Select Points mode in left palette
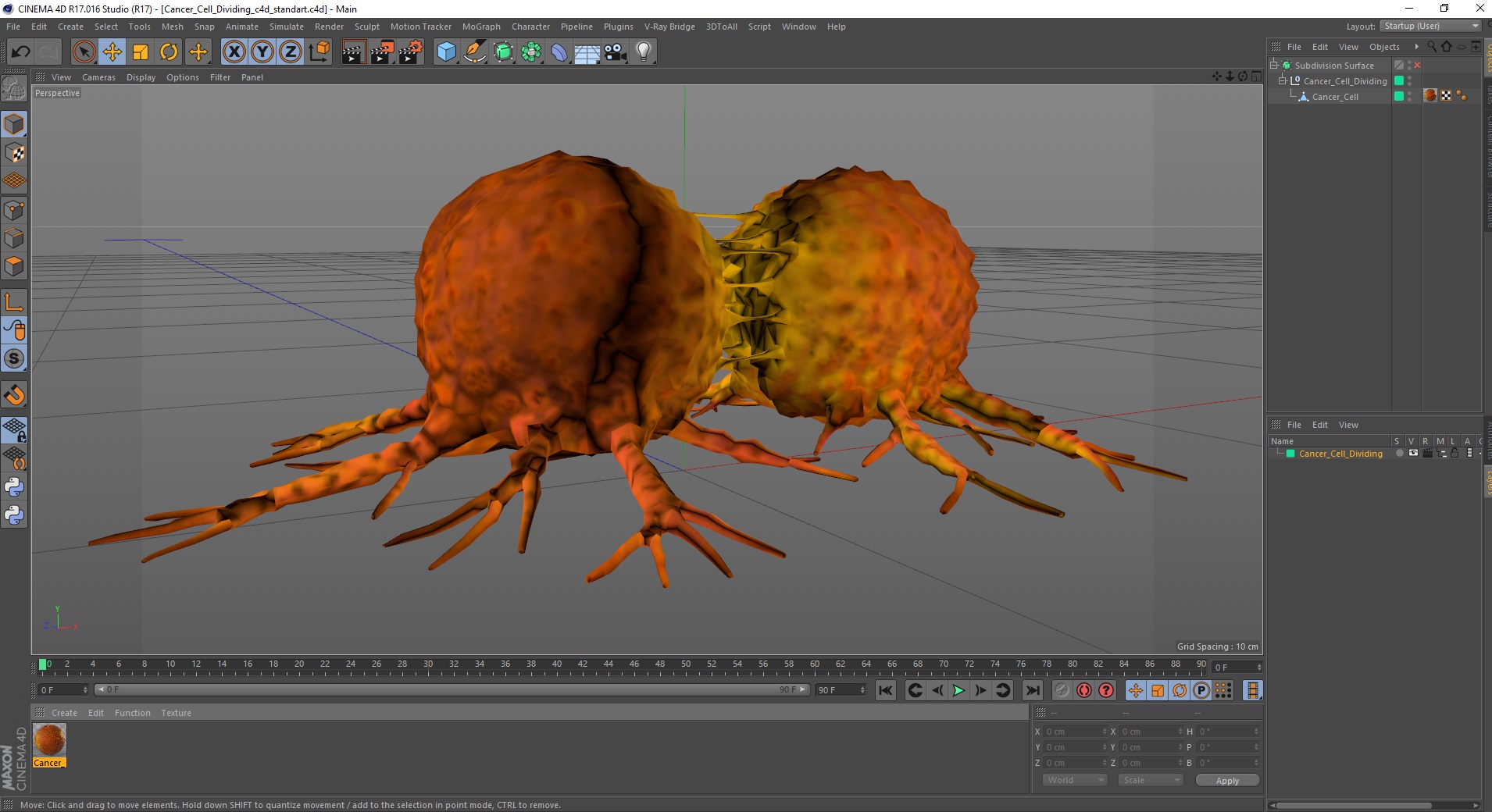The image size is (1492, 812). [x=14, y=210]
